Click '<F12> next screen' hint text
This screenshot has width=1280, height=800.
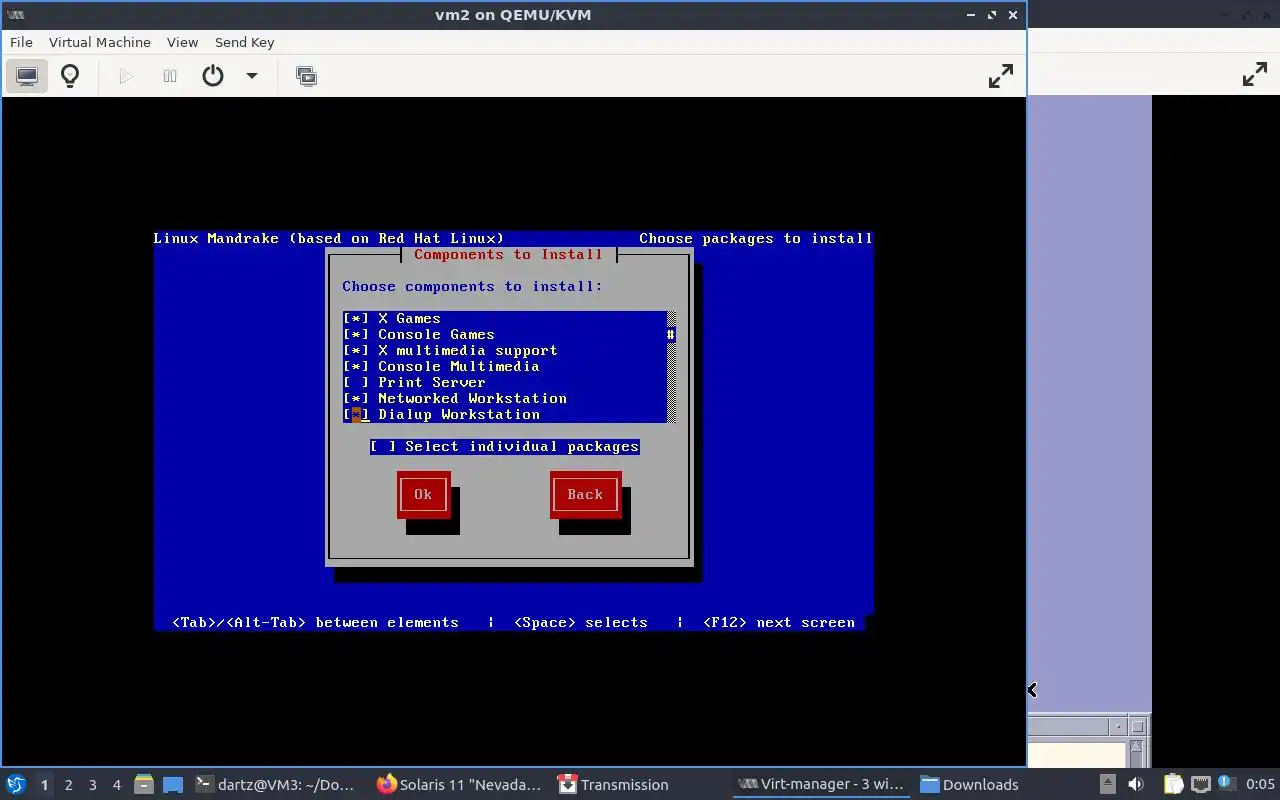tap(779, 622)
